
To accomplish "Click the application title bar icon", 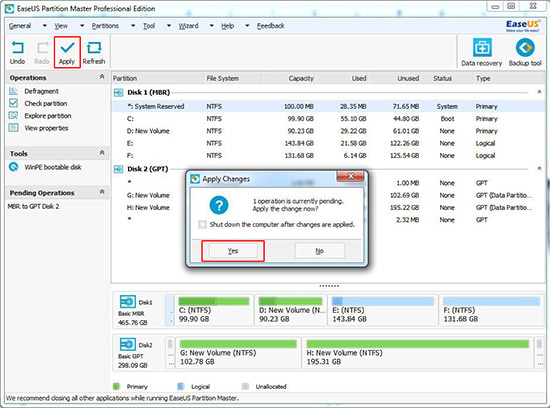I will (x=9, y=8).
